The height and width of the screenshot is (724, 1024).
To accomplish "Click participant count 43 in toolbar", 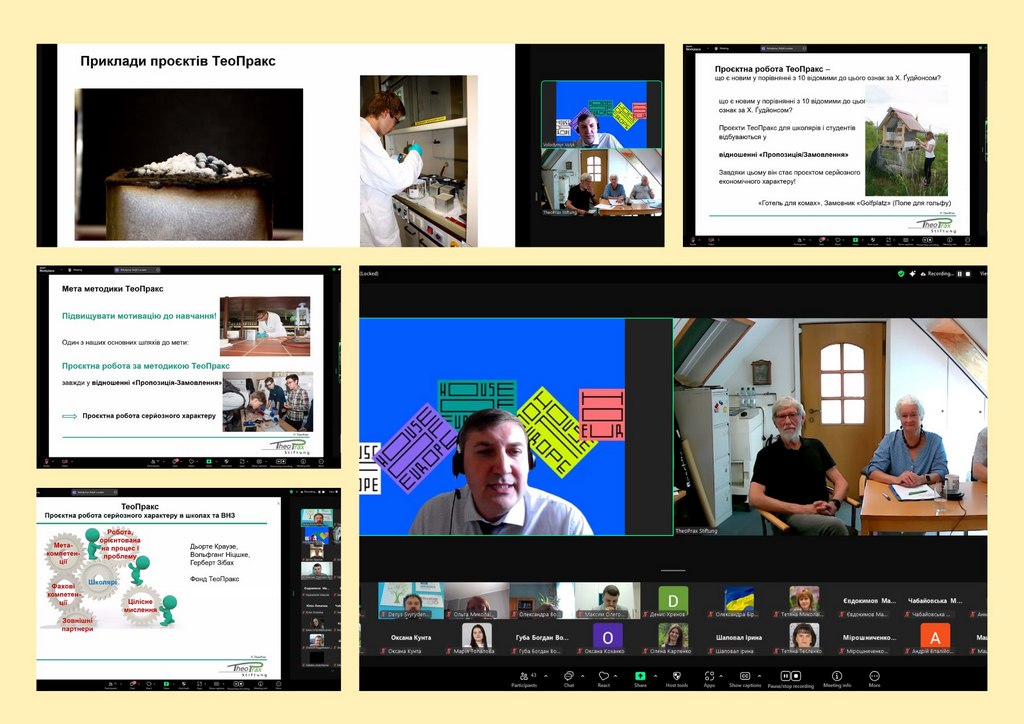I will 533,676.
